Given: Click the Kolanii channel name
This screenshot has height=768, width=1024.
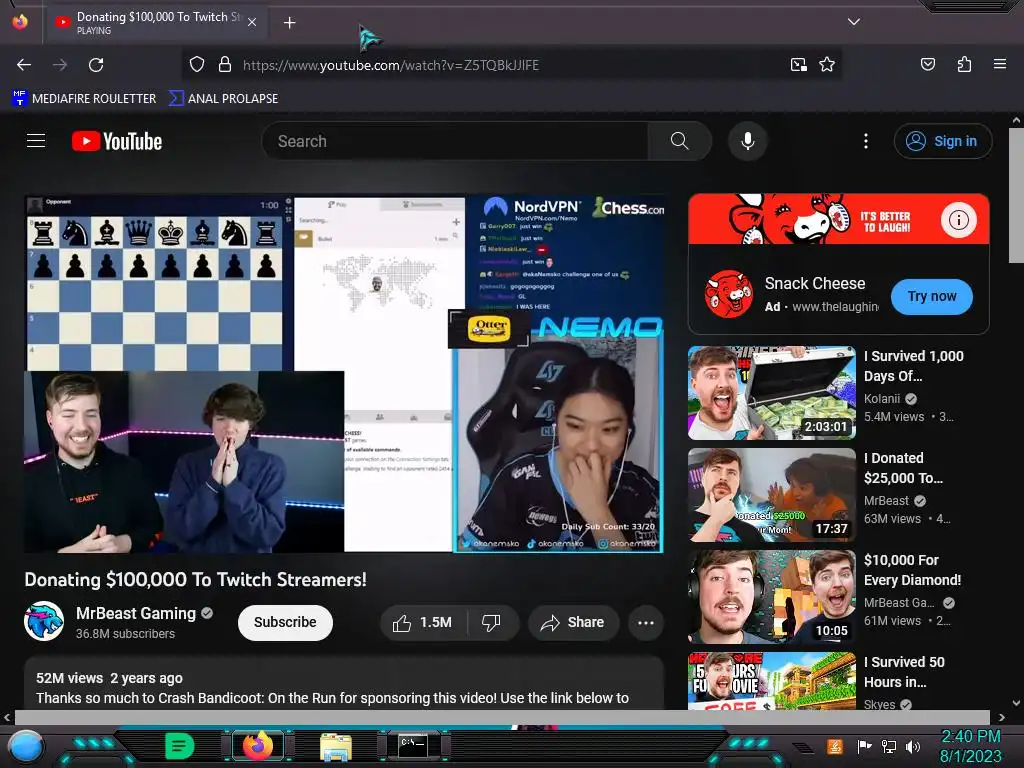Looking at the screenshot, I should 882,398.
